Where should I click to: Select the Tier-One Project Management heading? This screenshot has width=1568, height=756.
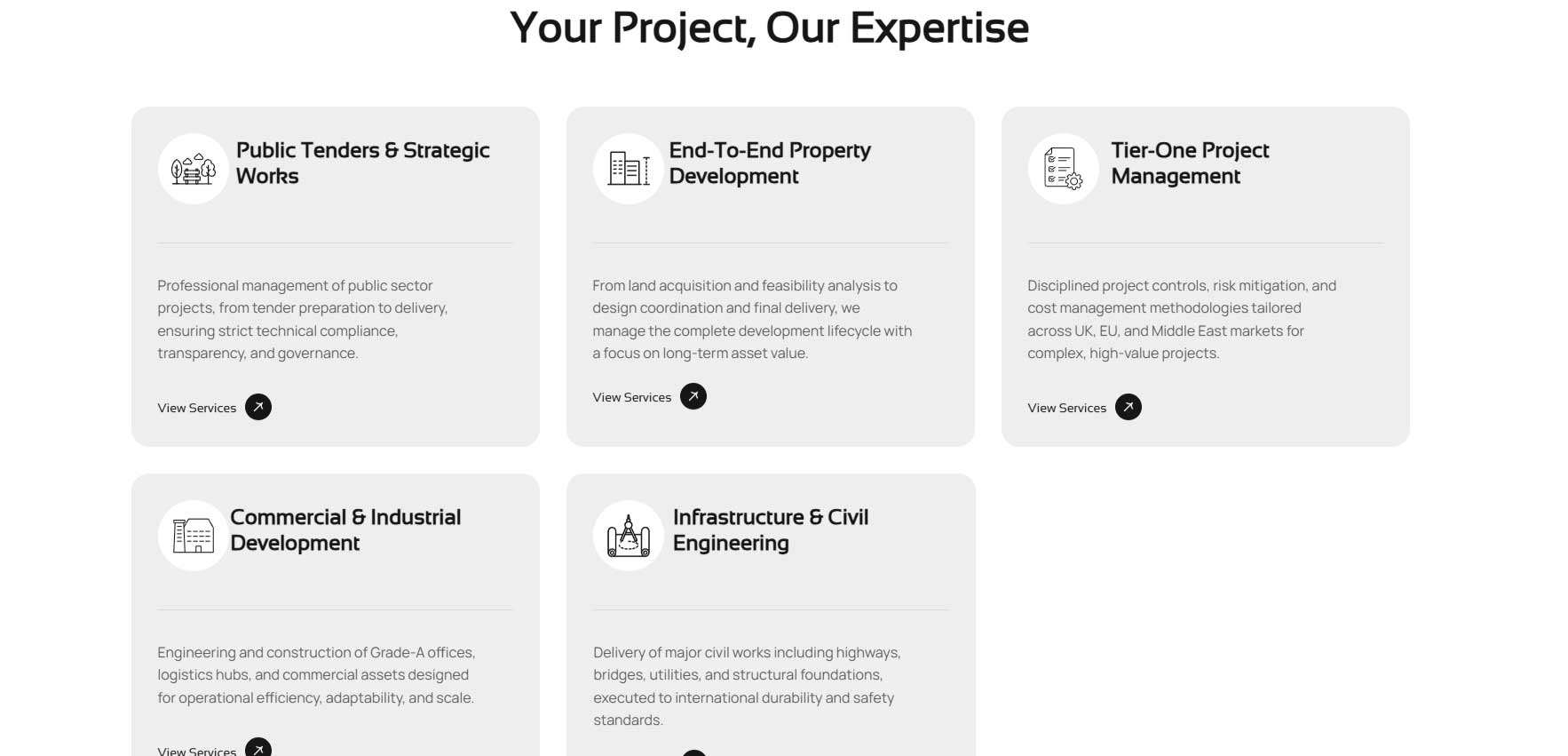(1190, 163)
